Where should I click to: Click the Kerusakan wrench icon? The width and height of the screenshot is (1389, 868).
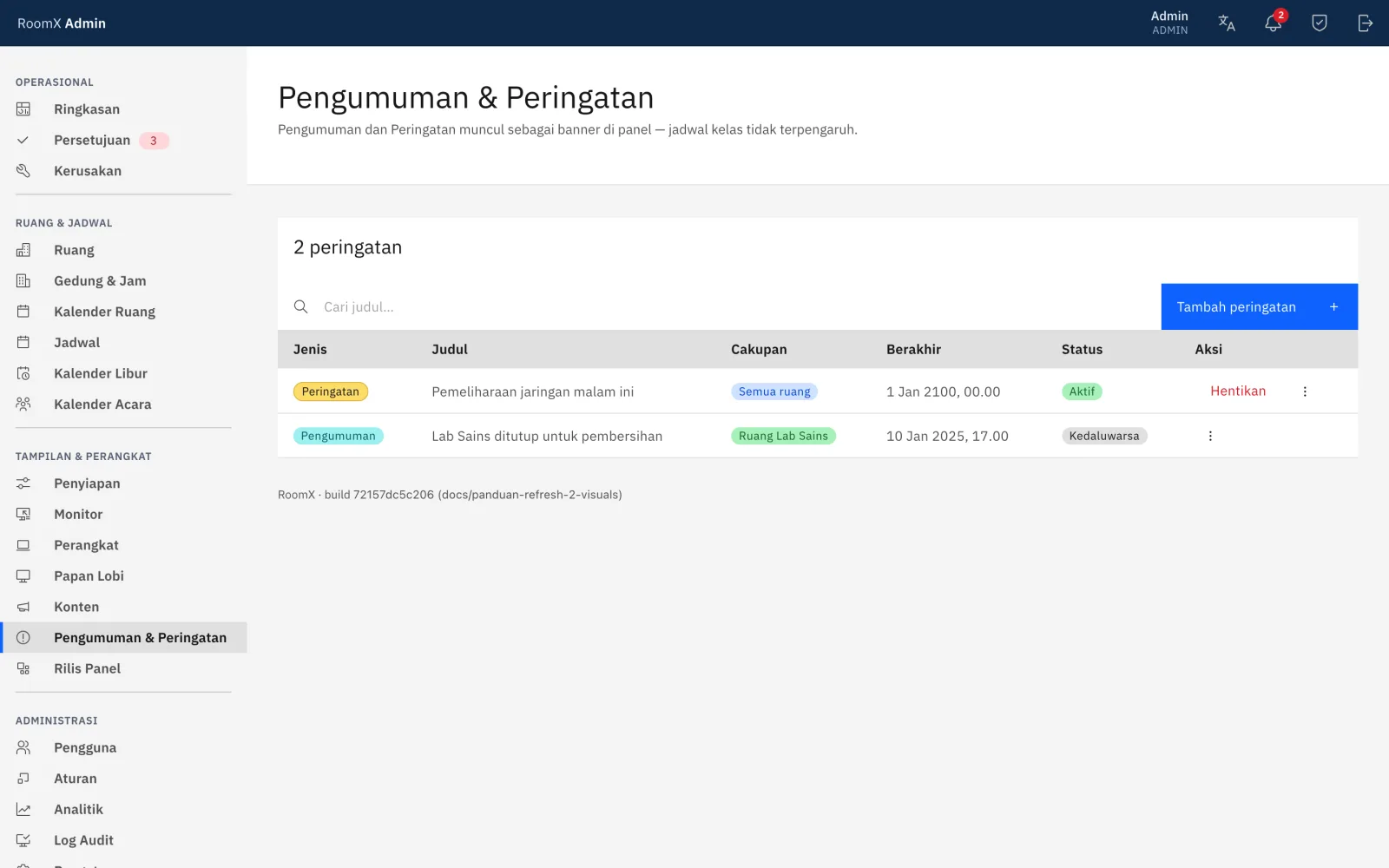pos(23,171)
